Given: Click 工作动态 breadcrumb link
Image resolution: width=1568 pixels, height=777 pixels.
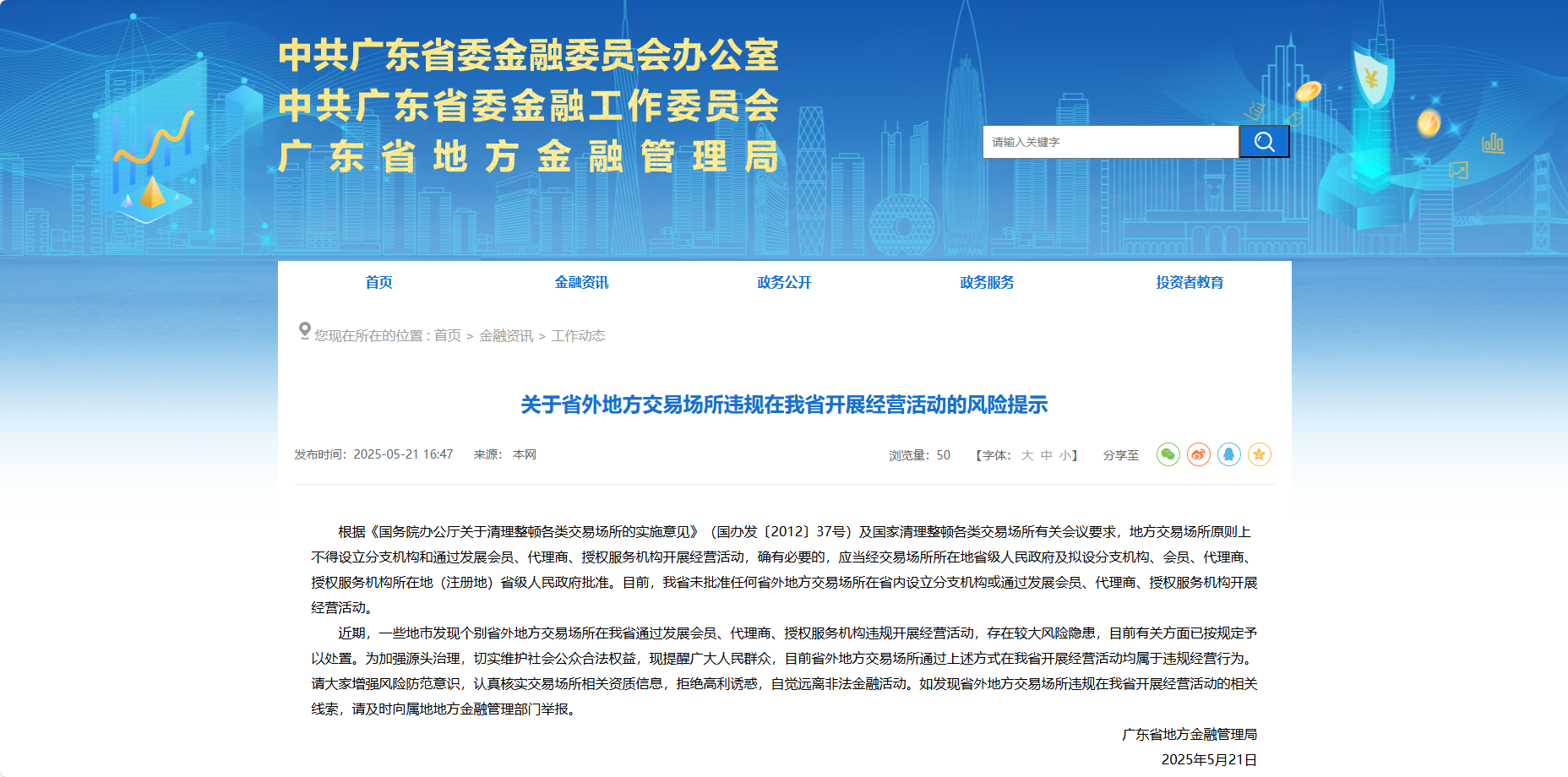Looking at the screenshot, I should pyautogui.click(x=578, y=336).
